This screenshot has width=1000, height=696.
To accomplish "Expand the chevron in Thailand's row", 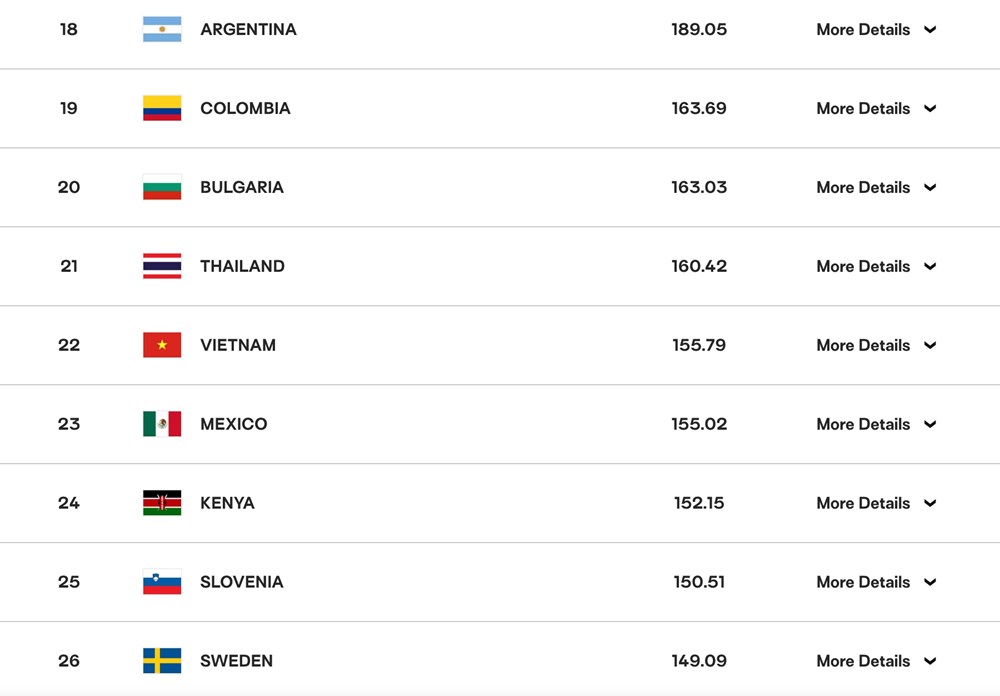I will pos(930,266).
